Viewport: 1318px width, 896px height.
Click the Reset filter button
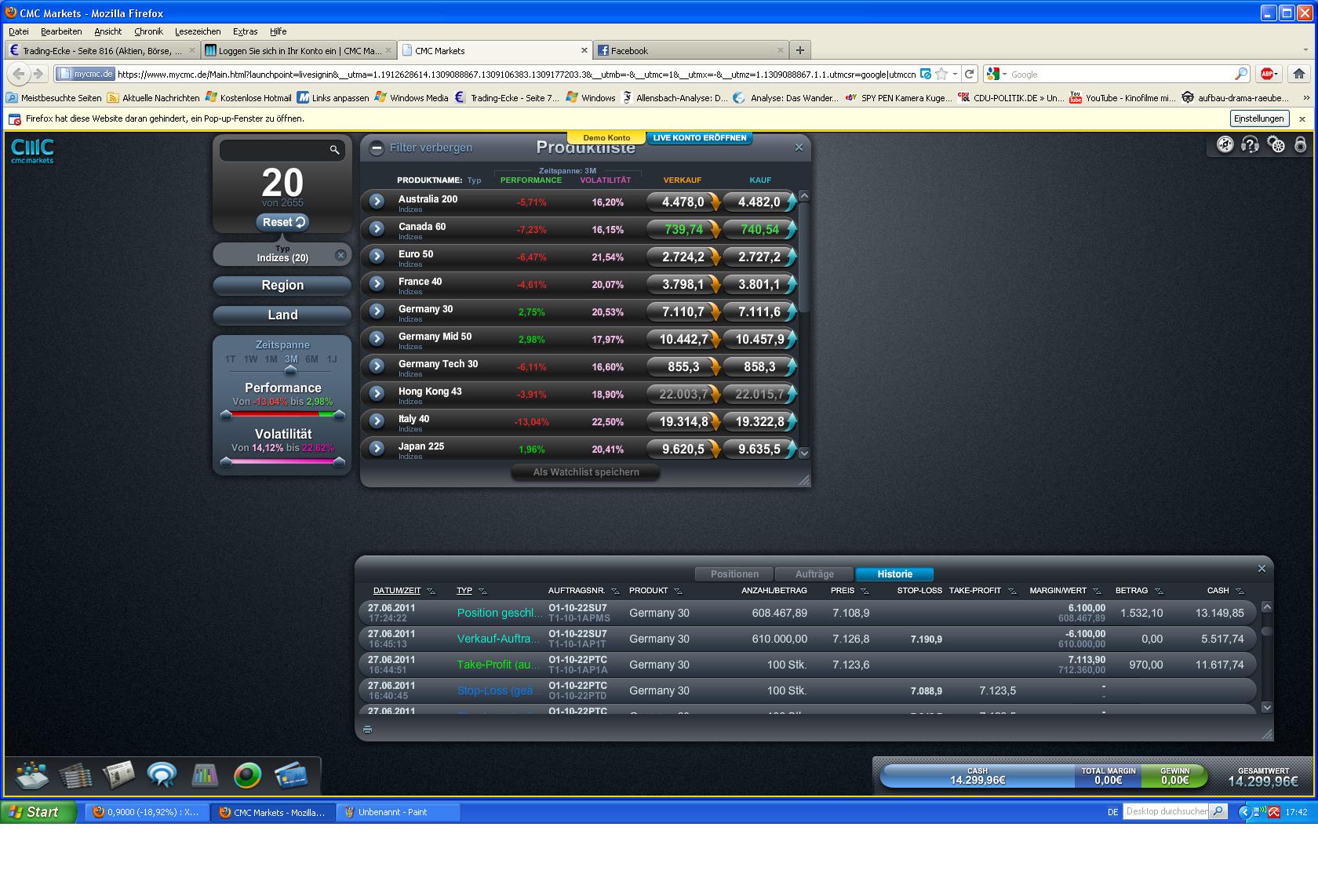(282, 222)
